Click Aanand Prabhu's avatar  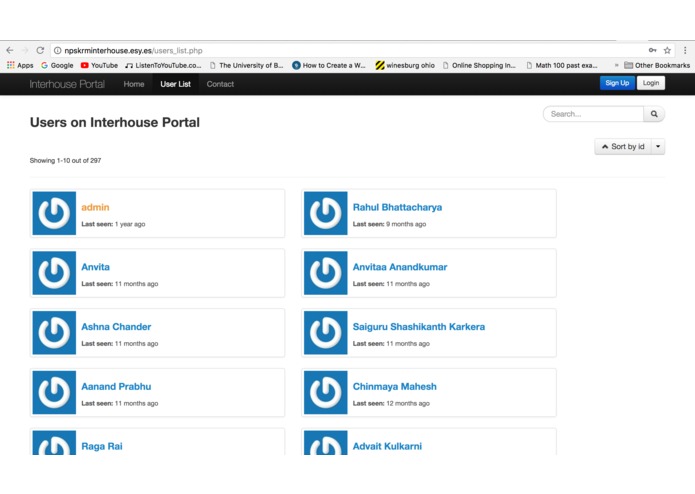(x=54, y=393)
